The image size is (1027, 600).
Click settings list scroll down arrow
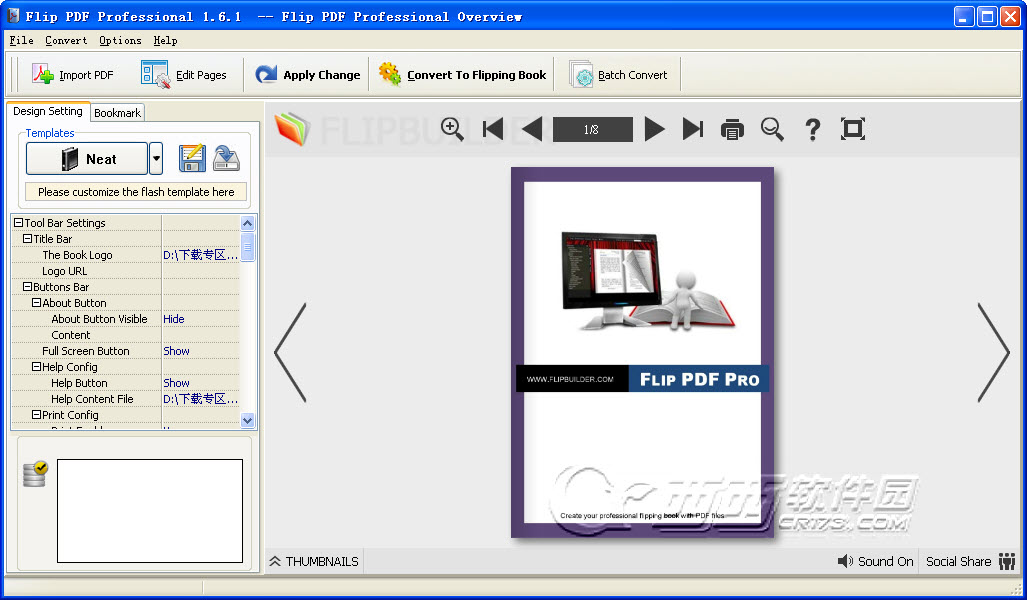pyautogui.click(x=248, y=421)
